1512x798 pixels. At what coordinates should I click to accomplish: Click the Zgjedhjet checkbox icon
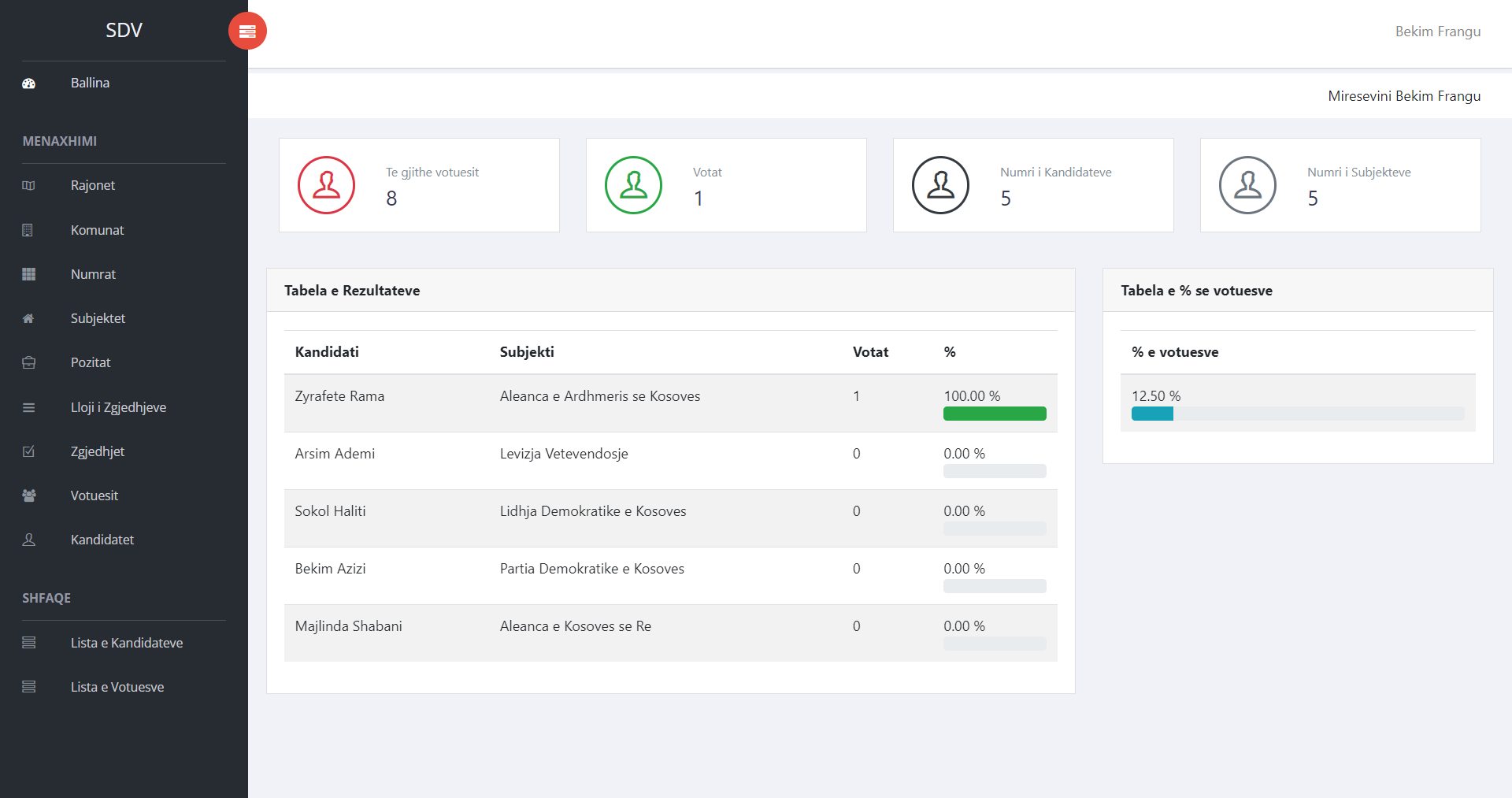(28, 451)
